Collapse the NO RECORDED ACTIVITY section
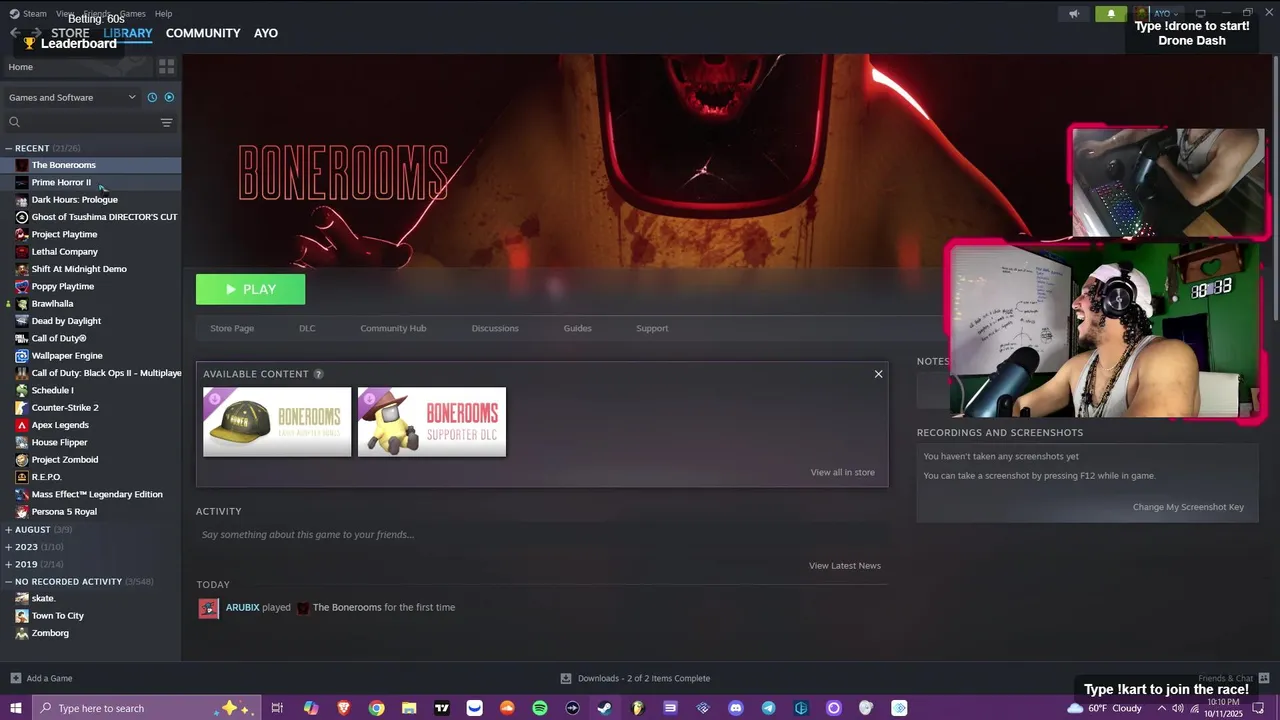The height and width of the screenshot is (720, 1280). 8,582
